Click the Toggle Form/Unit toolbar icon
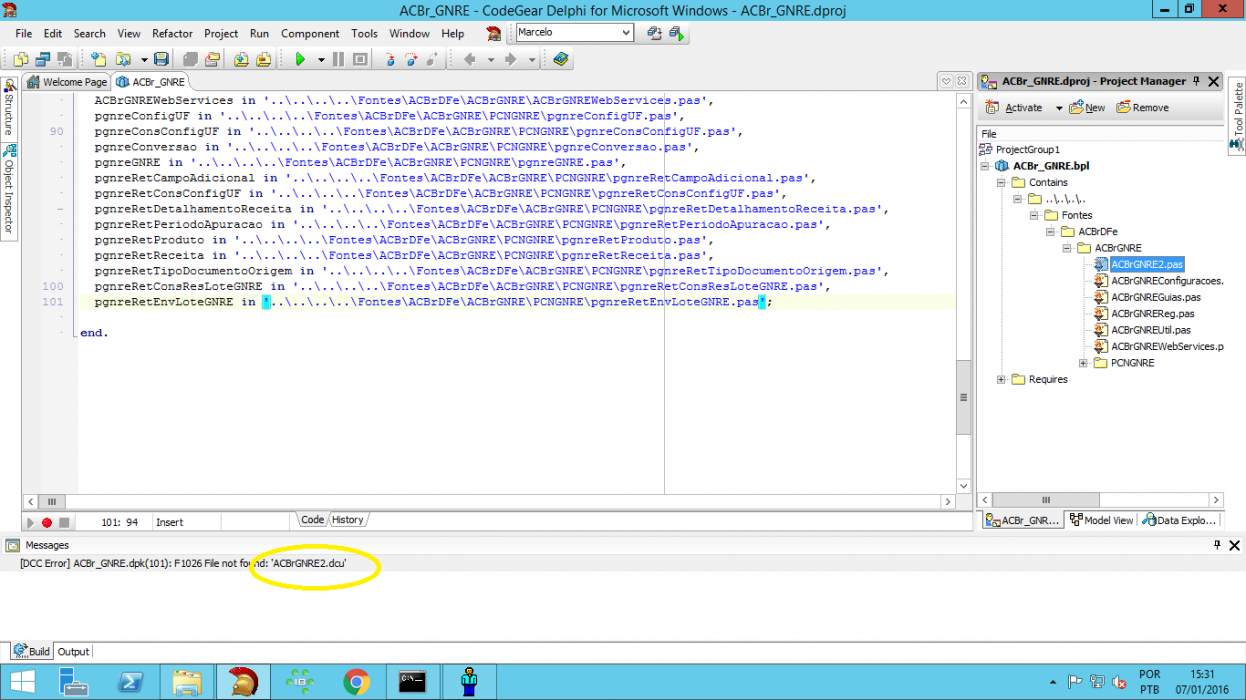 click(x=65, y=59)
